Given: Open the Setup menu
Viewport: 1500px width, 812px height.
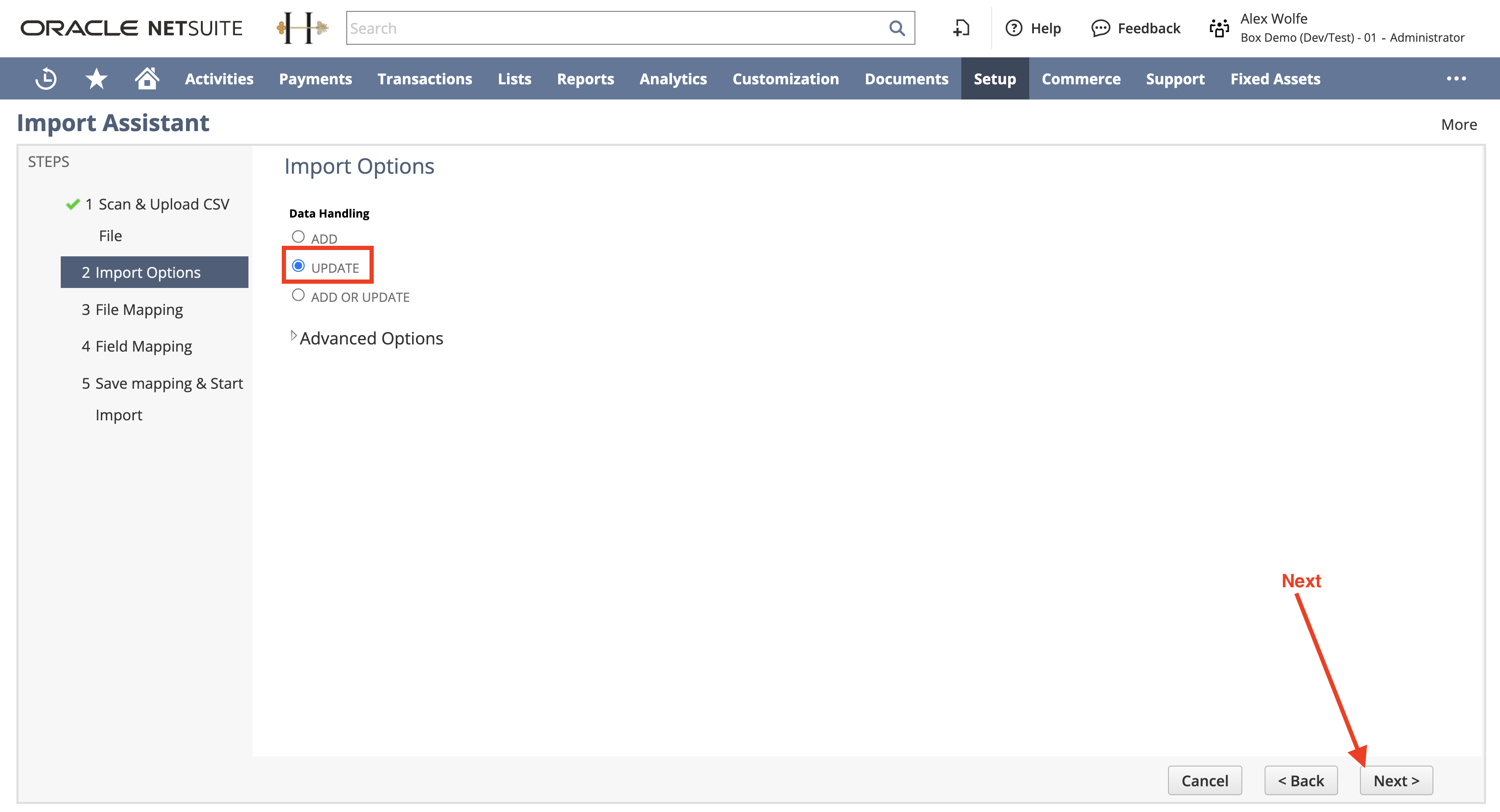Looking at the screenshot, I should (x=994, y=79).
